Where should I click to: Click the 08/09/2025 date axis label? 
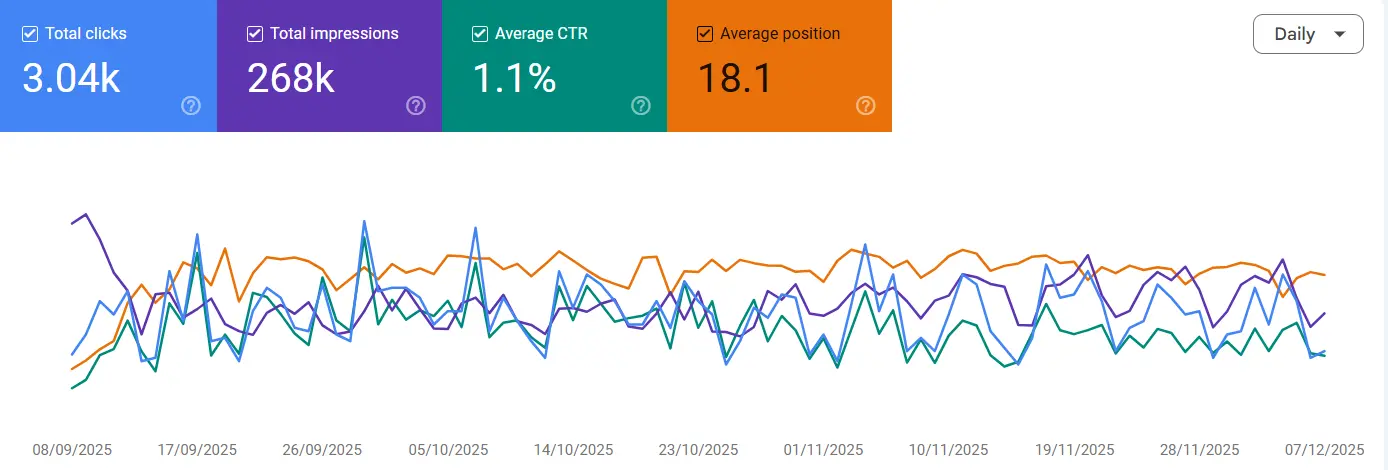click(72, 450)
